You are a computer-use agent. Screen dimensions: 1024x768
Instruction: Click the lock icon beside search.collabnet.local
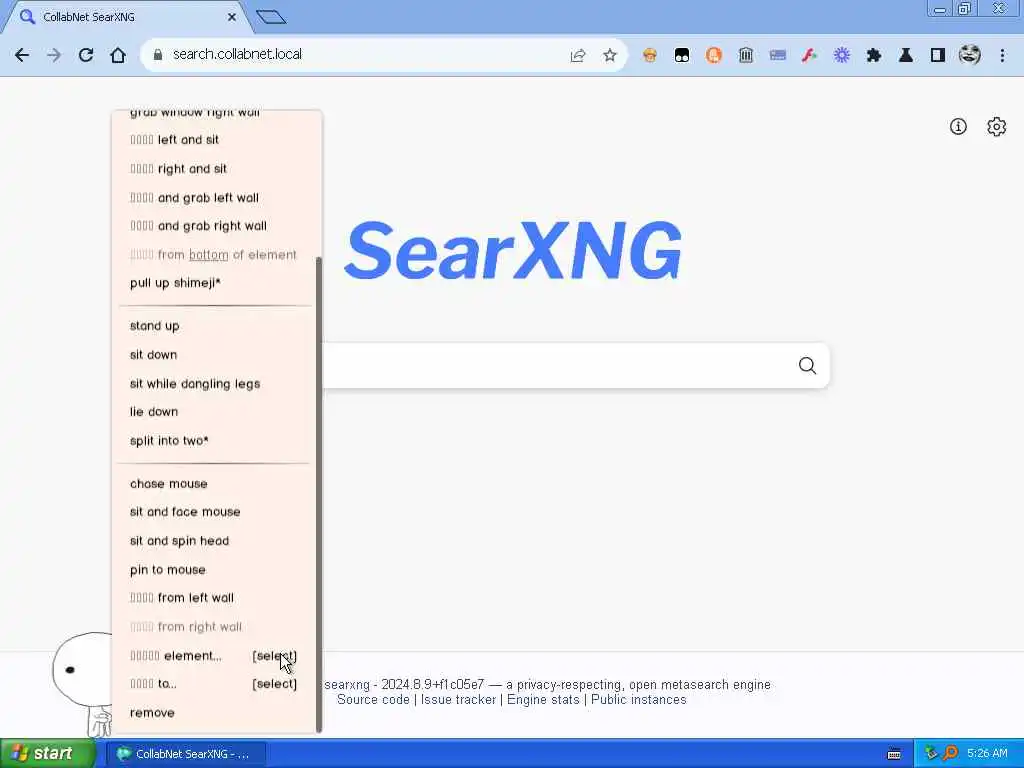tap(157, 55)
